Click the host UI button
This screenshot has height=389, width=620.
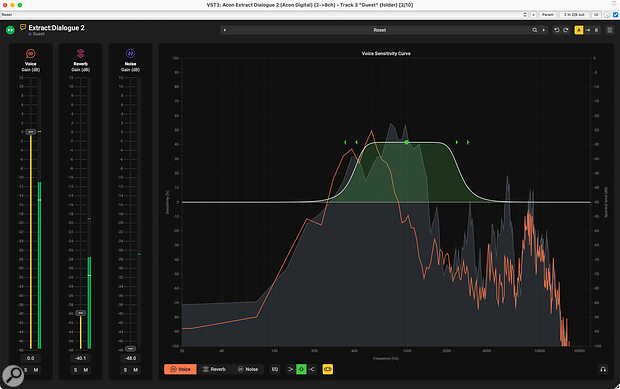tap(596, 15)
